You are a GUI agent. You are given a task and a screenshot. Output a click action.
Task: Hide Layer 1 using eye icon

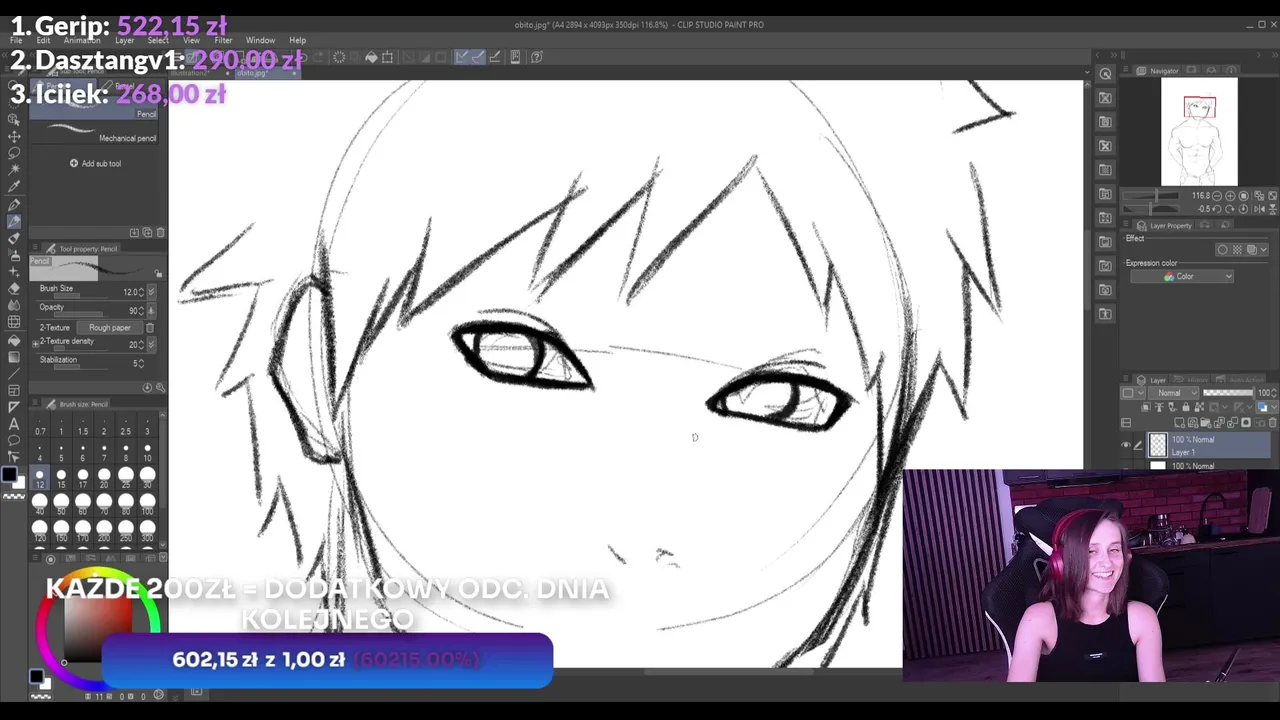pyautogui.click(x=1126, y=445)
